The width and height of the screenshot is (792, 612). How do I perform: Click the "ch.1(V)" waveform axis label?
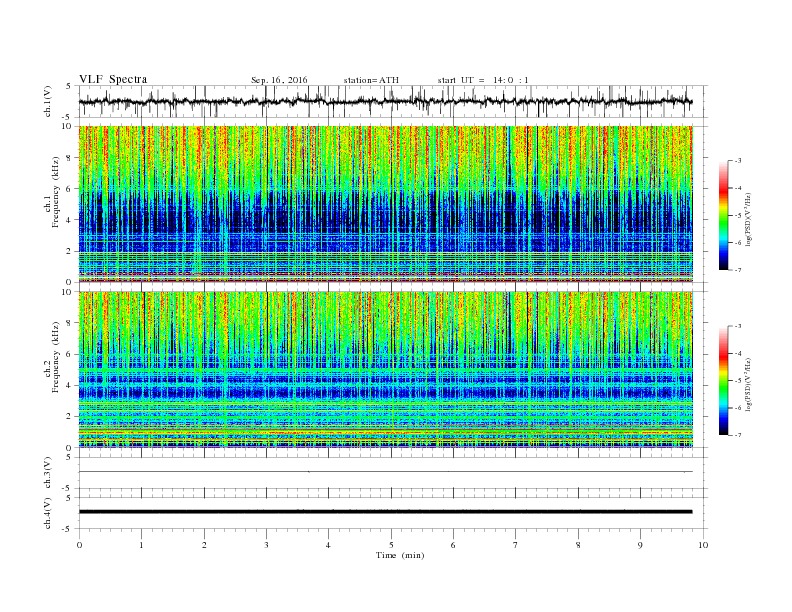pyautogui.click(x=48, y=101)
